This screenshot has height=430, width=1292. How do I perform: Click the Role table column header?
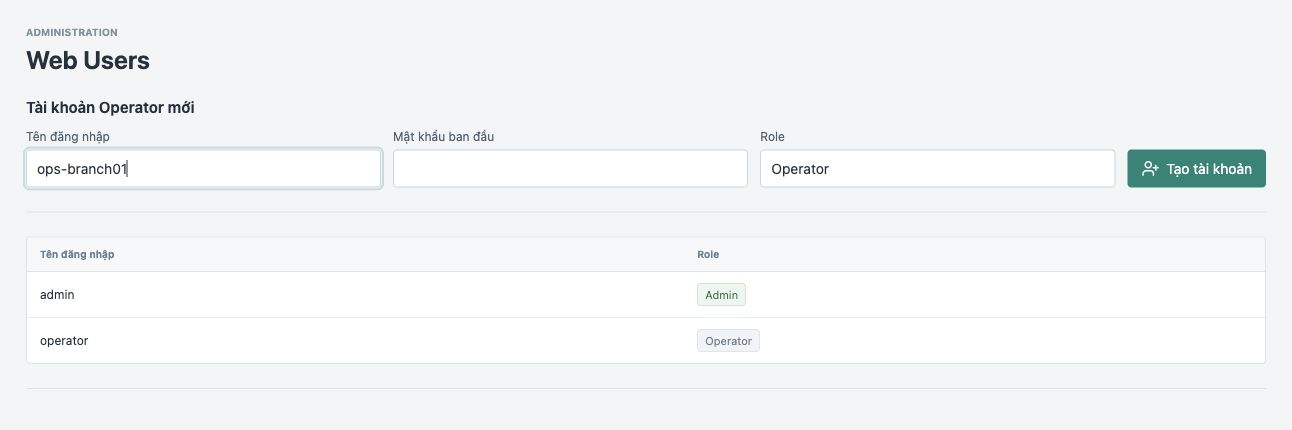708,255
